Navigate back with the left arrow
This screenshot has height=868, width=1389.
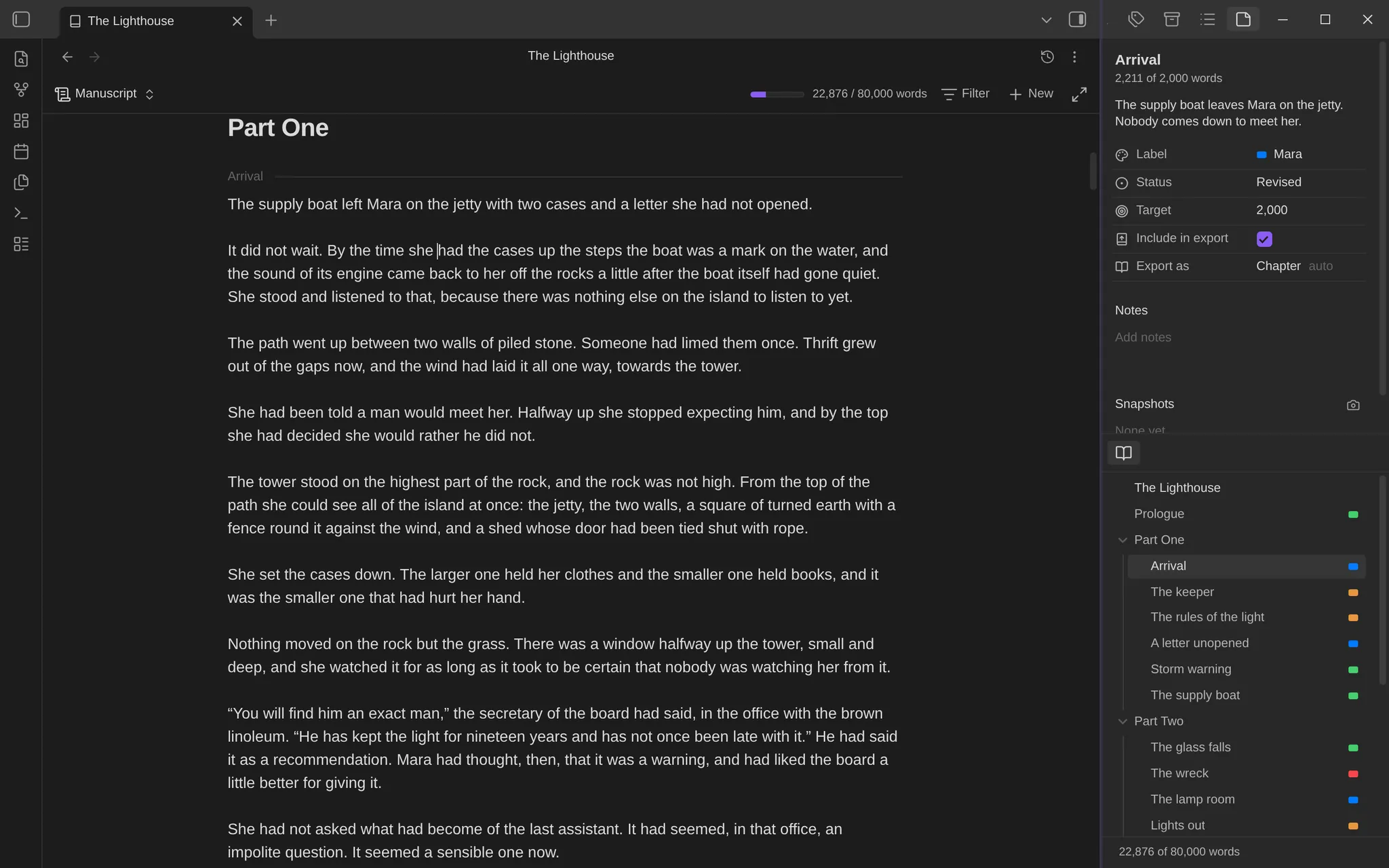tap(67, 57)
